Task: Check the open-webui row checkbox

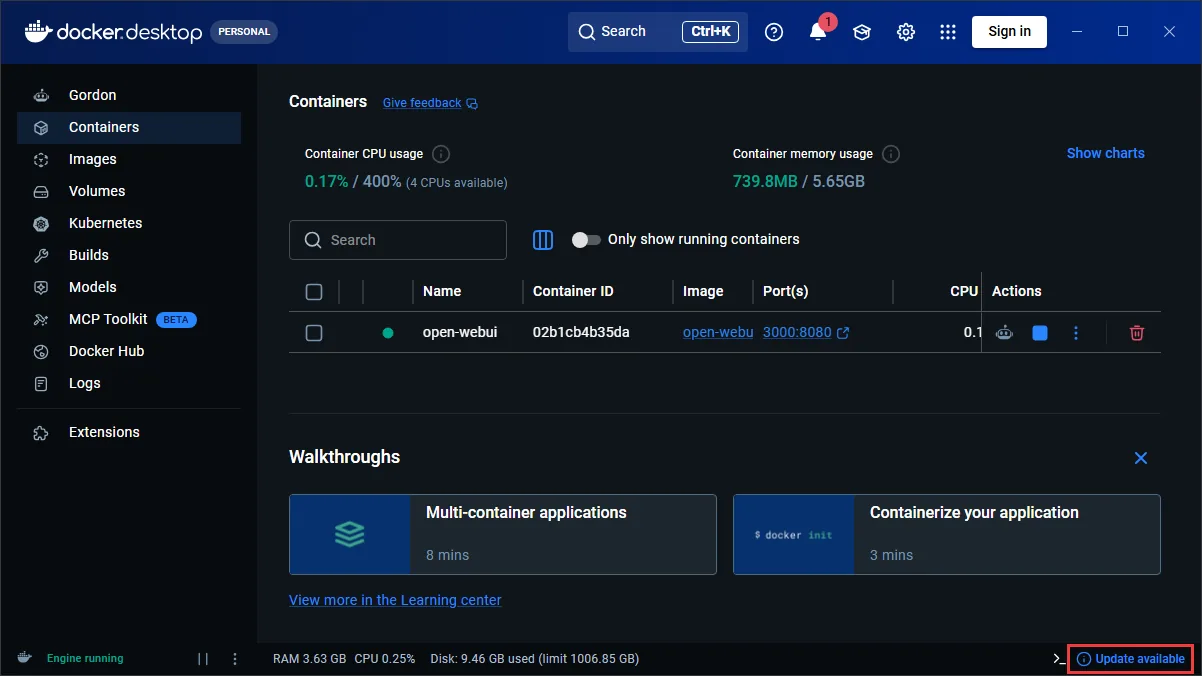Action: [x=314, y=333]
